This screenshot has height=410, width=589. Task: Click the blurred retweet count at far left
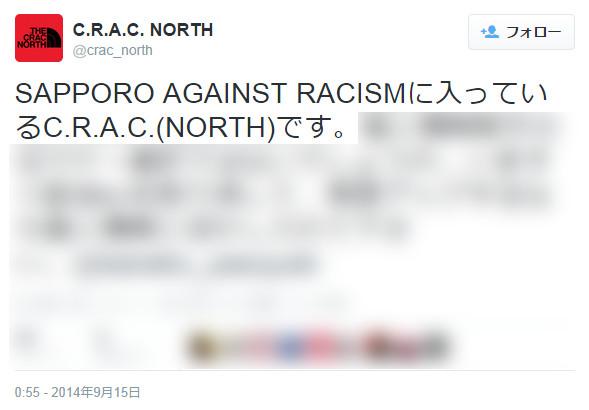[x=26, y=340]
